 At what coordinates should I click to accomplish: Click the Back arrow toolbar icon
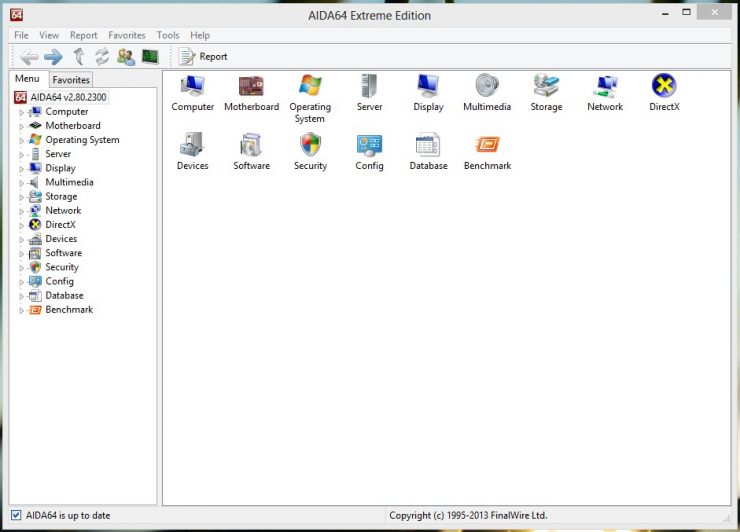click(29, 57)
